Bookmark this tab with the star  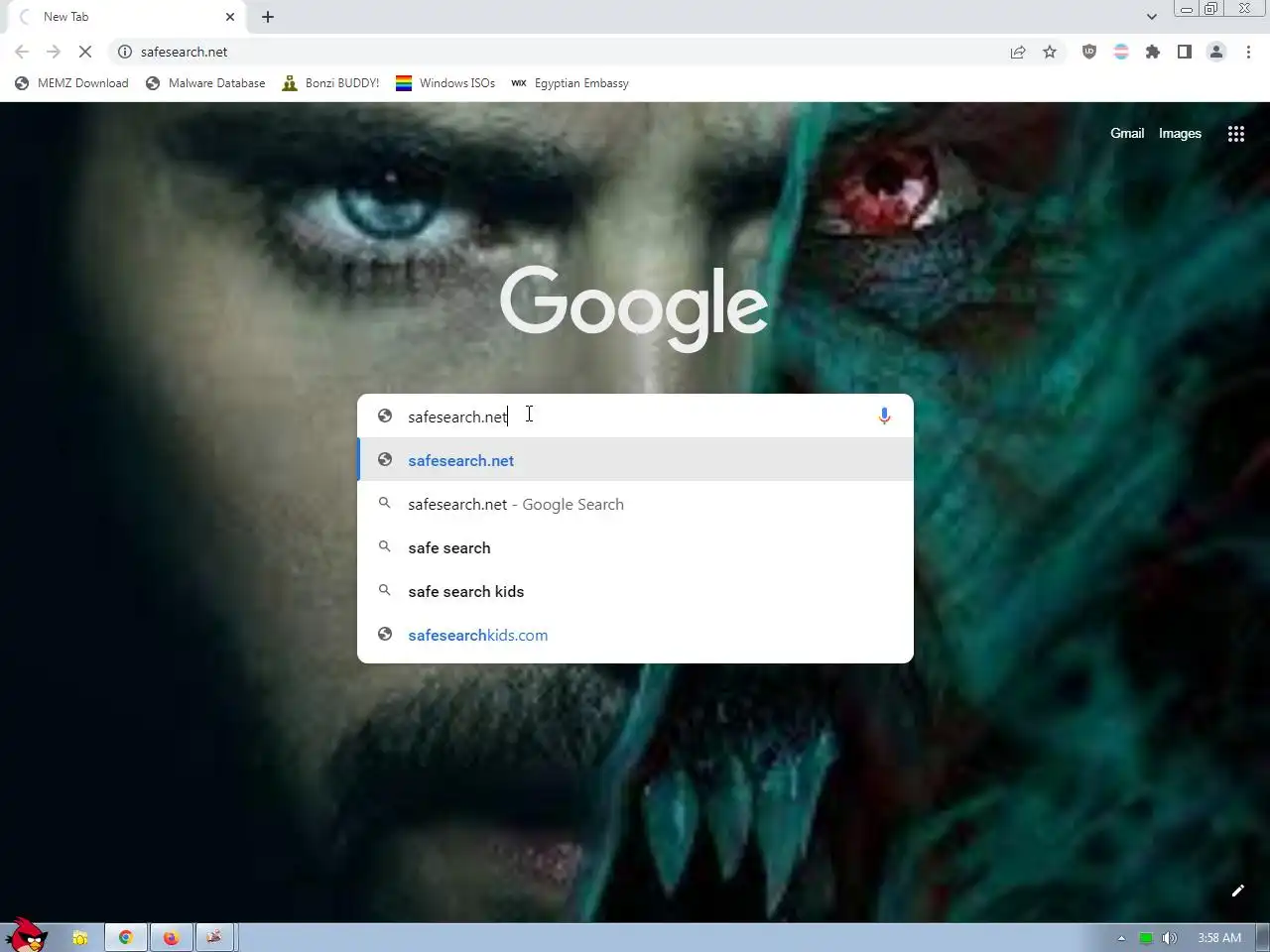[x=1050, y=52]
